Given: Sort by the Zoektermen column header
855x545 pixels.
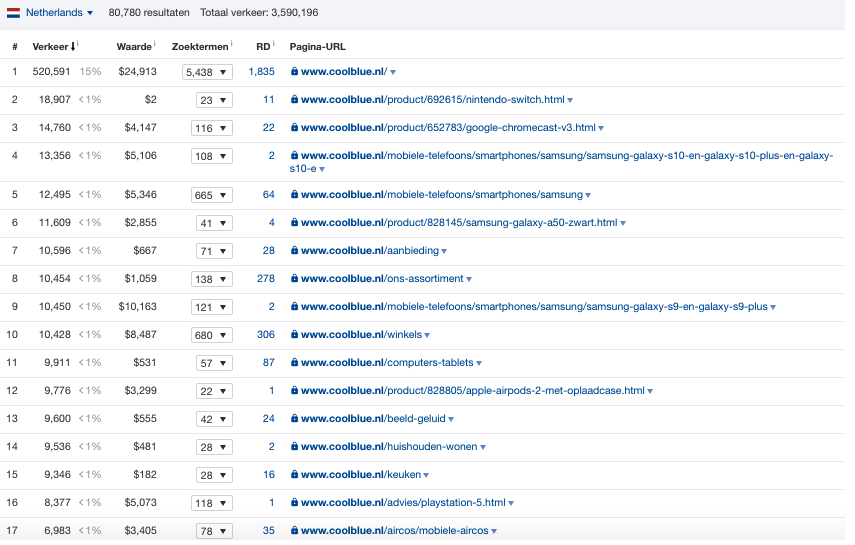Looking at the screenshot, I should 200,47.
